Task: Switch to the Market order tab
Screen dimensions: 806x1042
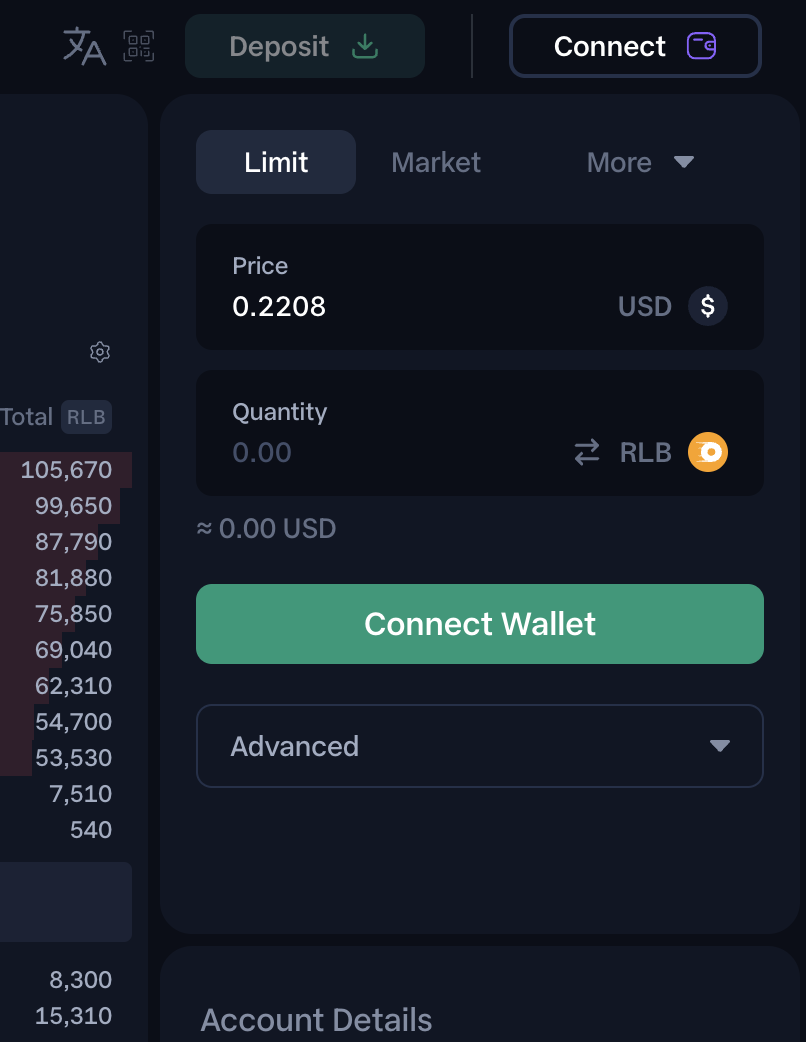Action: point(436,162)
